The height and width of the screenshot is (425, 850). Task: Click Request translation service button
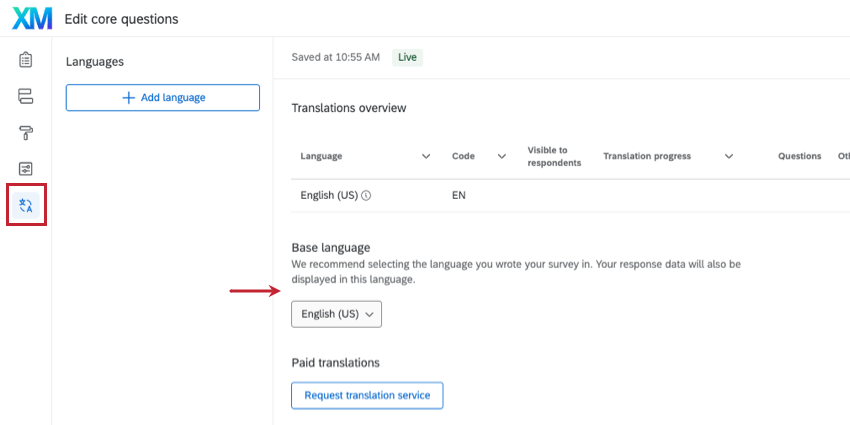367,395
